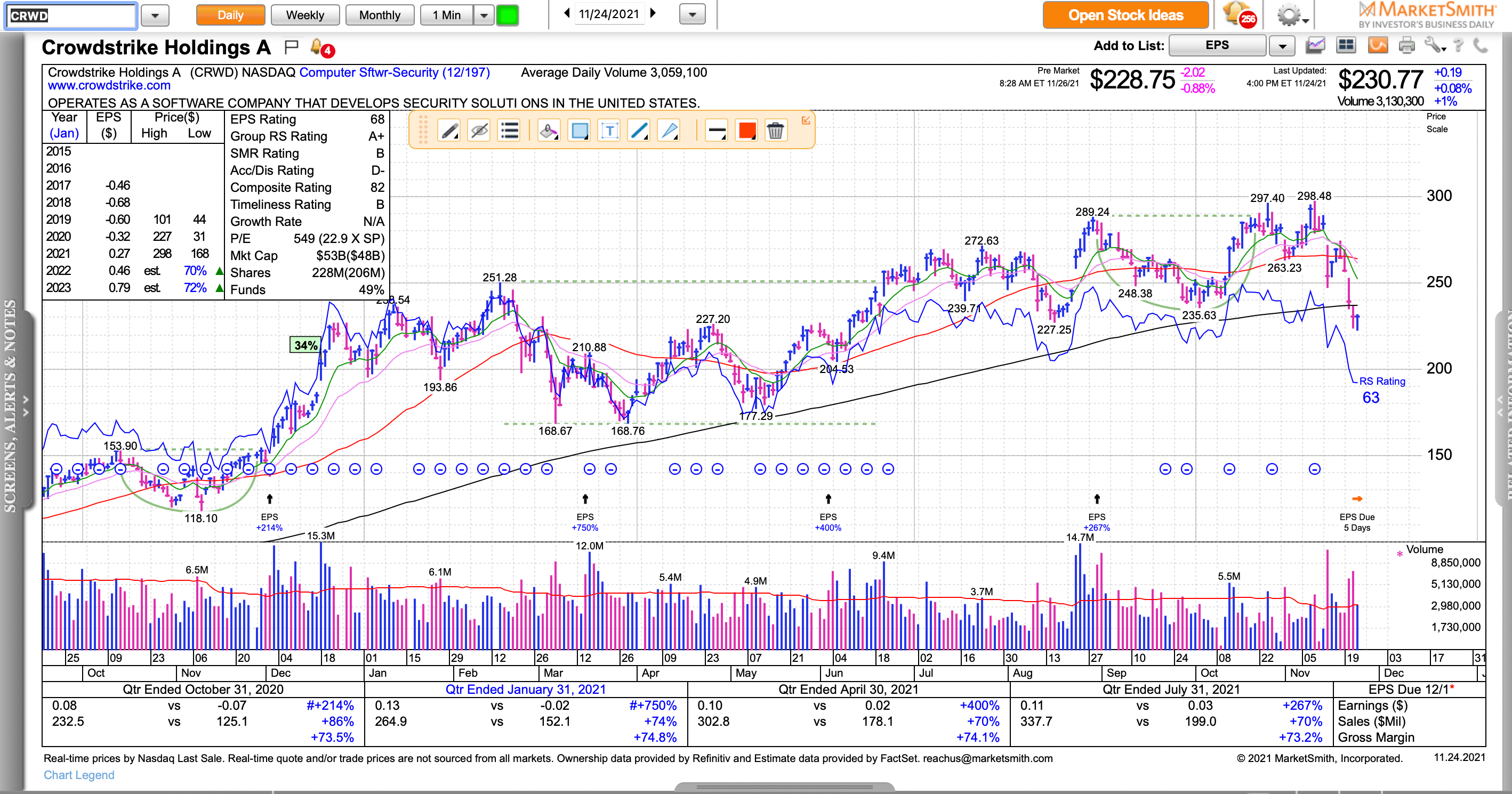The image size is (1512, 794).
Task: Click the Acc/Dis Rating D- row
Action: pos(307,170)
